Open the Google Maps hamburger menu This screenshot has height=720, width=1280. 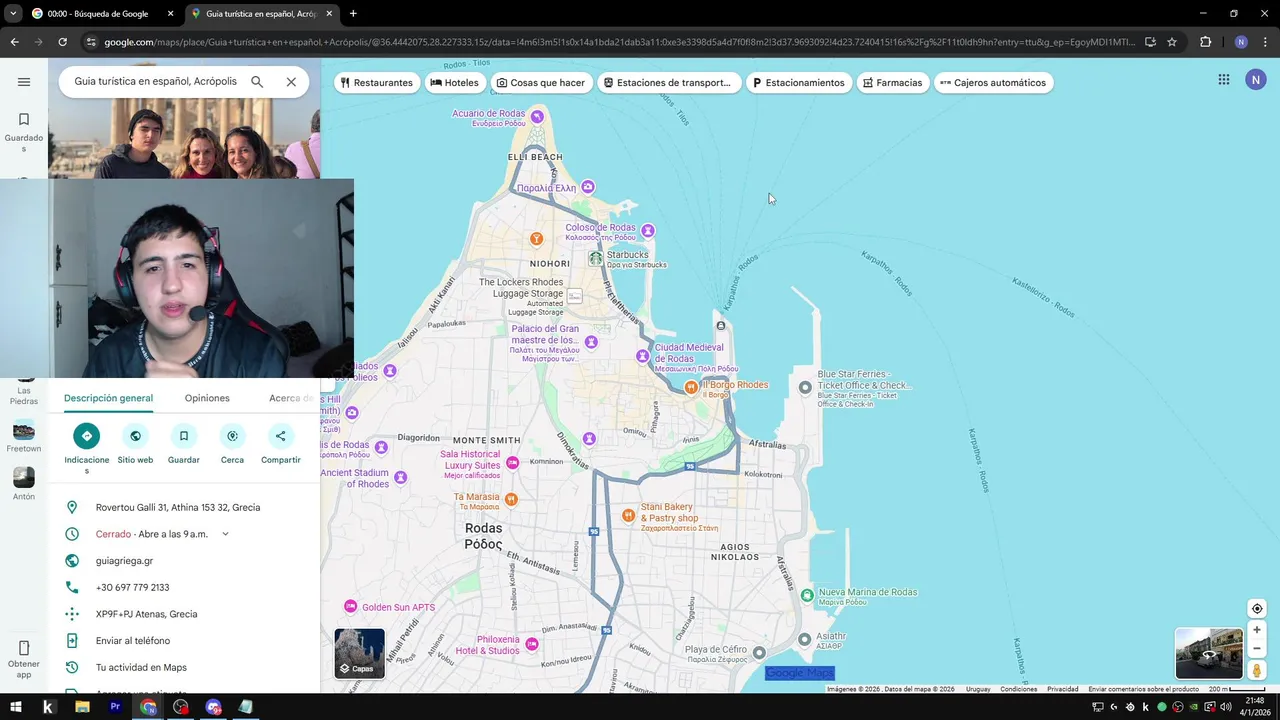click(24, 82)
